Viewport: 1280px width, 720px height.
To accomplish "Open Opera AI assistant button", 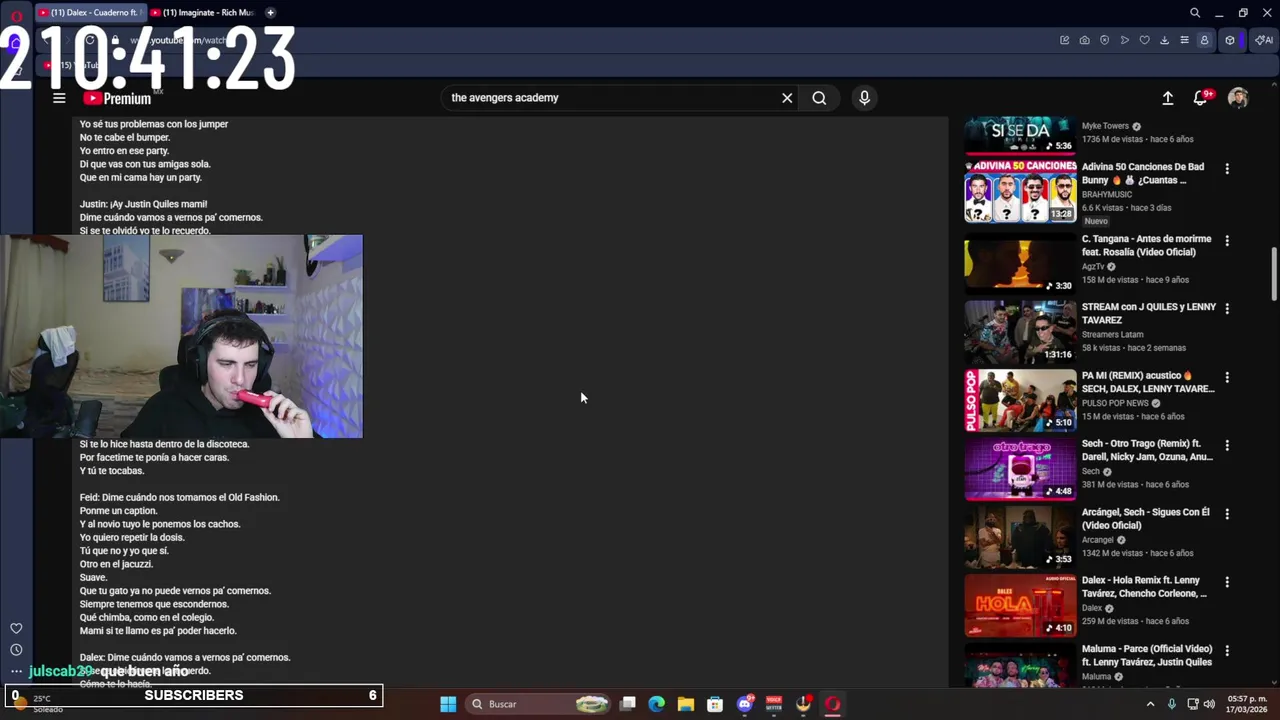I will pos(1264,40).
